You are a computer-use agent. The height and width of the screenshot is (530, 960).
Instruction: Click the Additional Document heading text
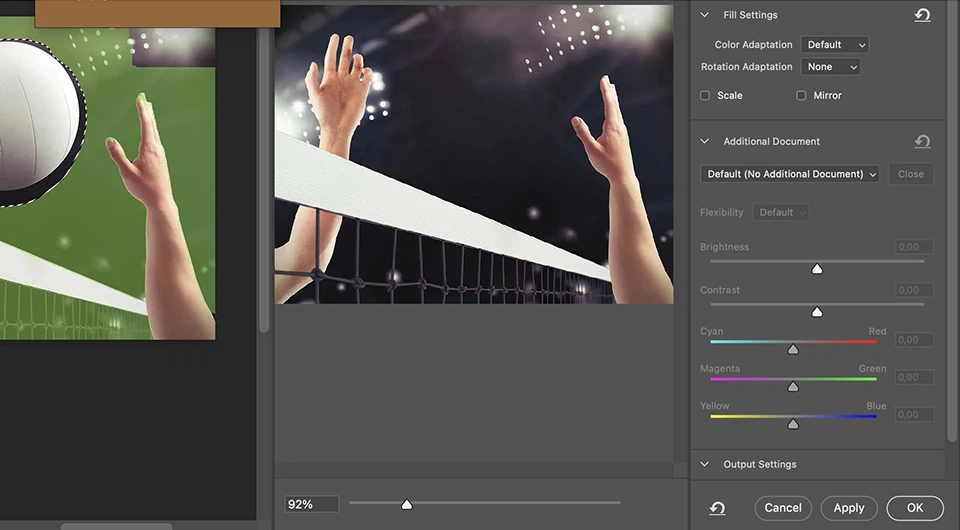771,141
